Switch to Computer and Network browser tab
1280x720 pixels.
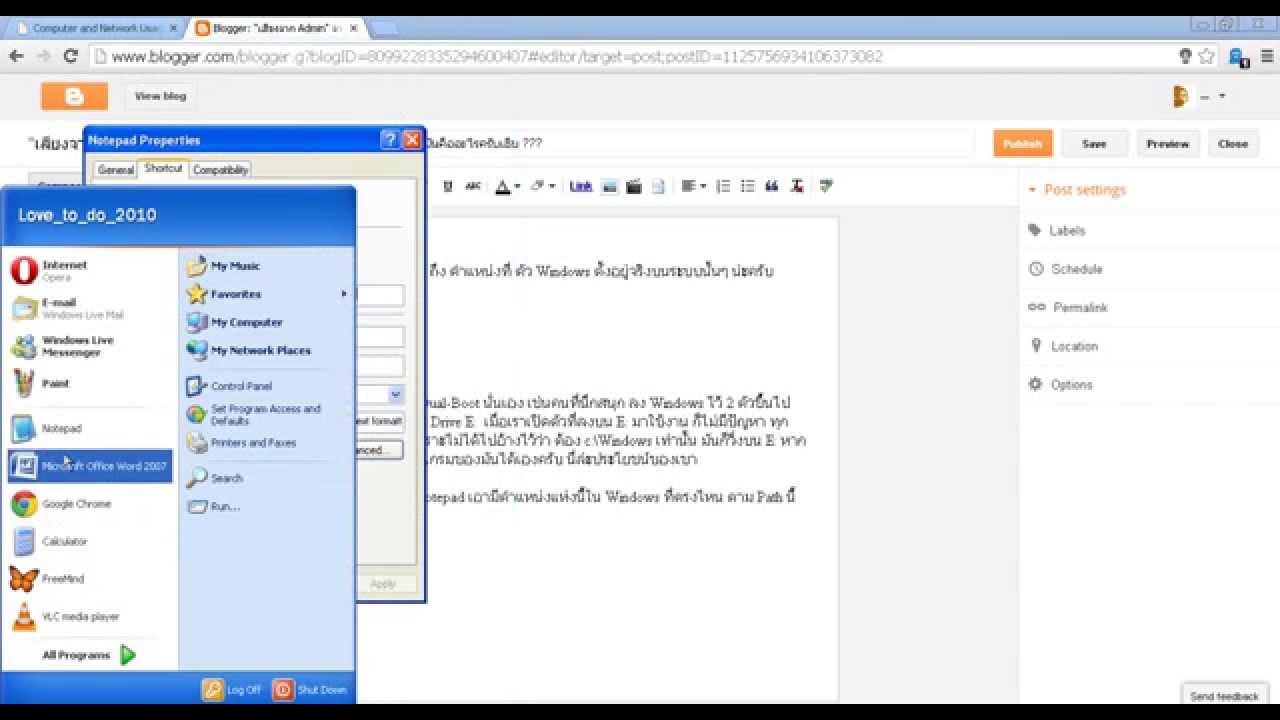tap(97, 28)
